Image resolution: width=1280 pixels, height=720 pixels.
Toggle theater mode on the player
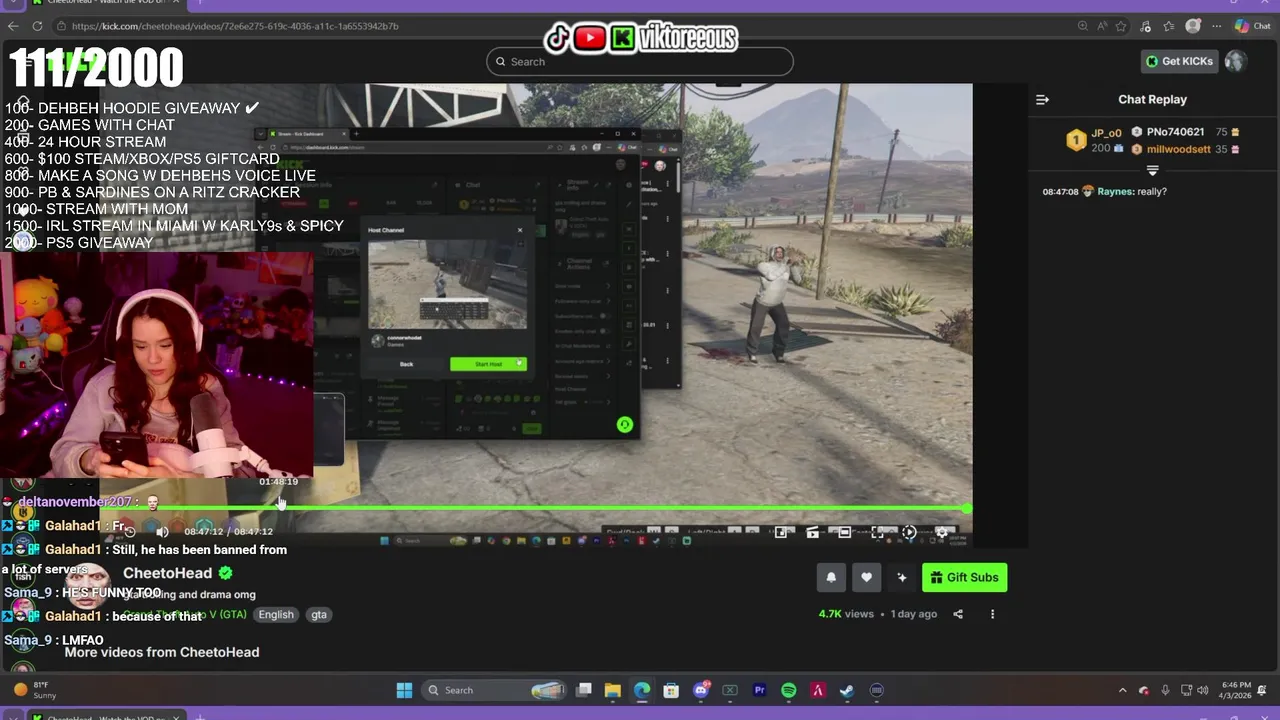[845, 533]
